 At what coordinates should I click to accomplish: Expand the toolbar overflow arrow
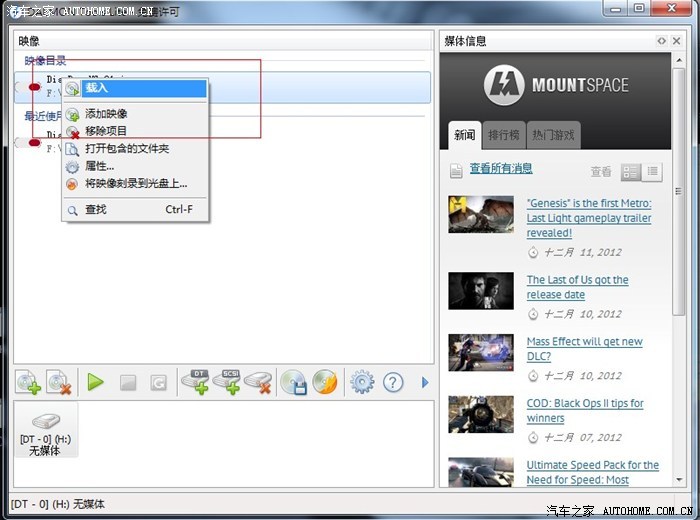[x=425, y=382]
